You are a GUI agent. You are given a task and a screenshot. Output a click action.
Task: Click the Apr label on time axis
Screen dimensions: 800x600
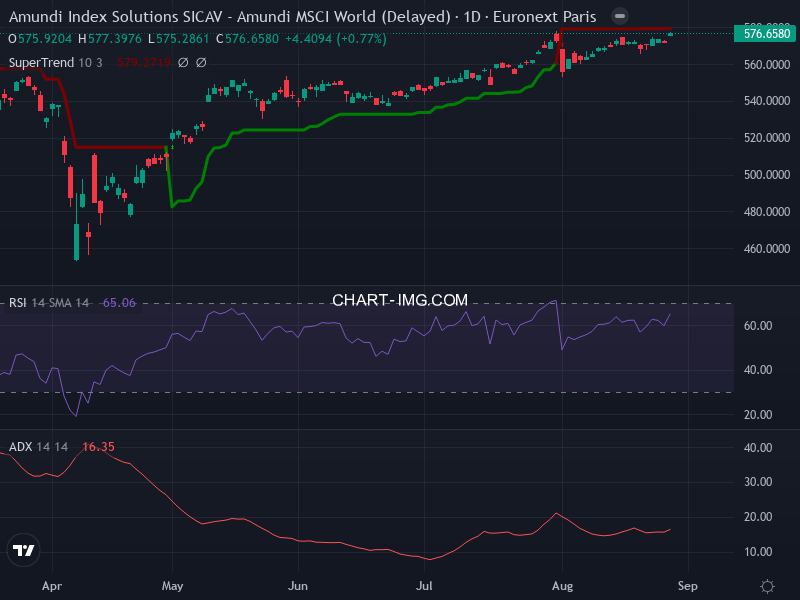click(52, 586)
